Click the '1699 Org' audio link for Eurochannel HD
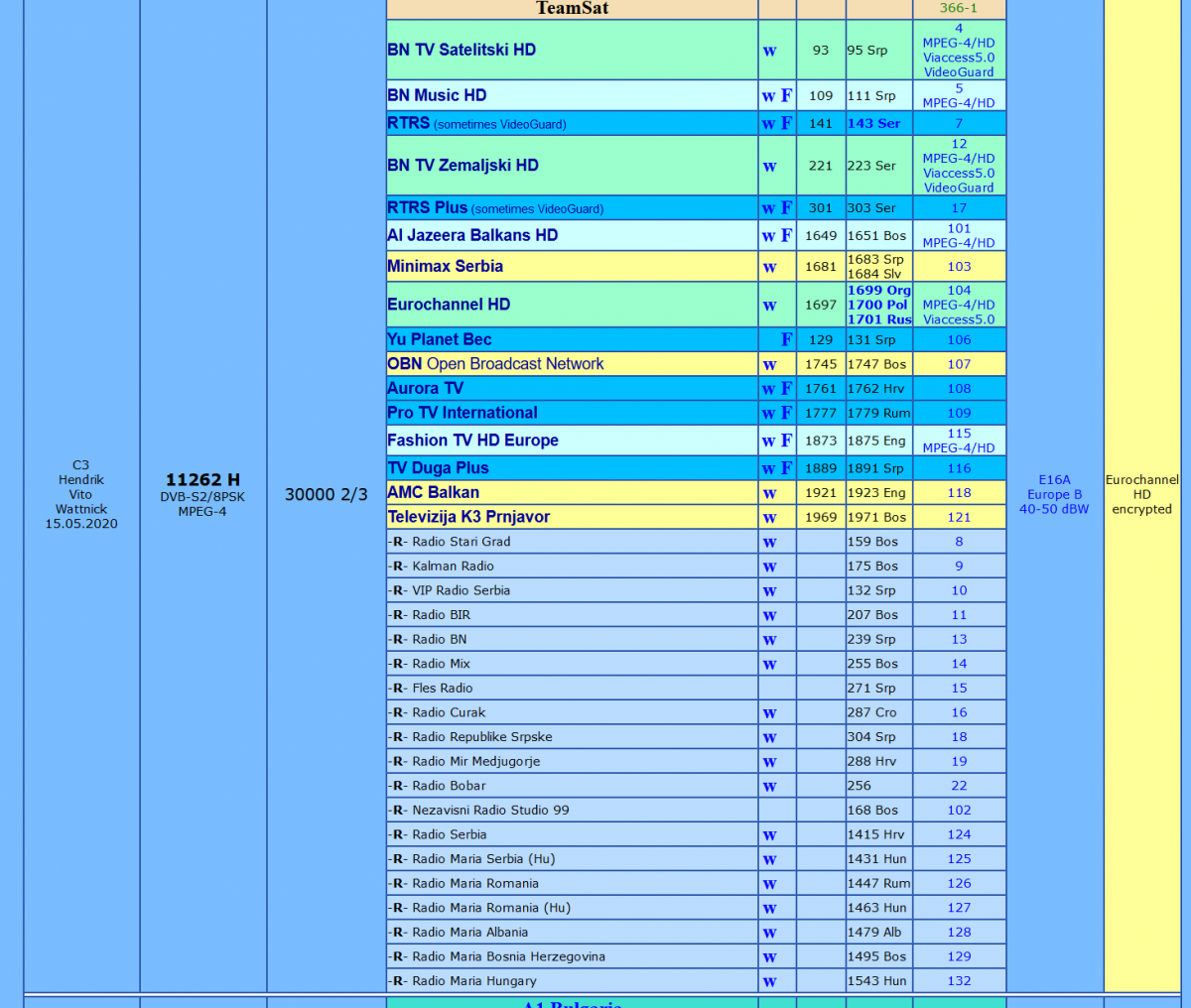This screenshot has height=1008, width=1191. (878, 290)
